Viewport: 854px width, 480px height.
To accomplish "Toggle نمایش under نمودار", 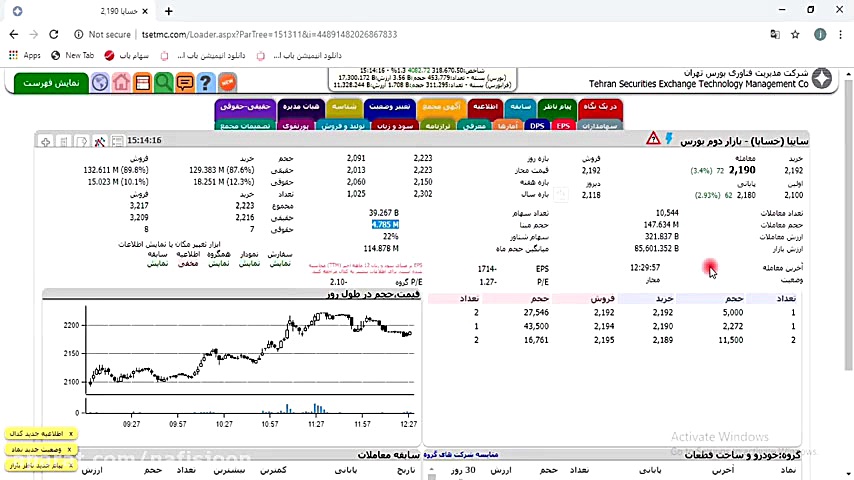I will point(249,264).
